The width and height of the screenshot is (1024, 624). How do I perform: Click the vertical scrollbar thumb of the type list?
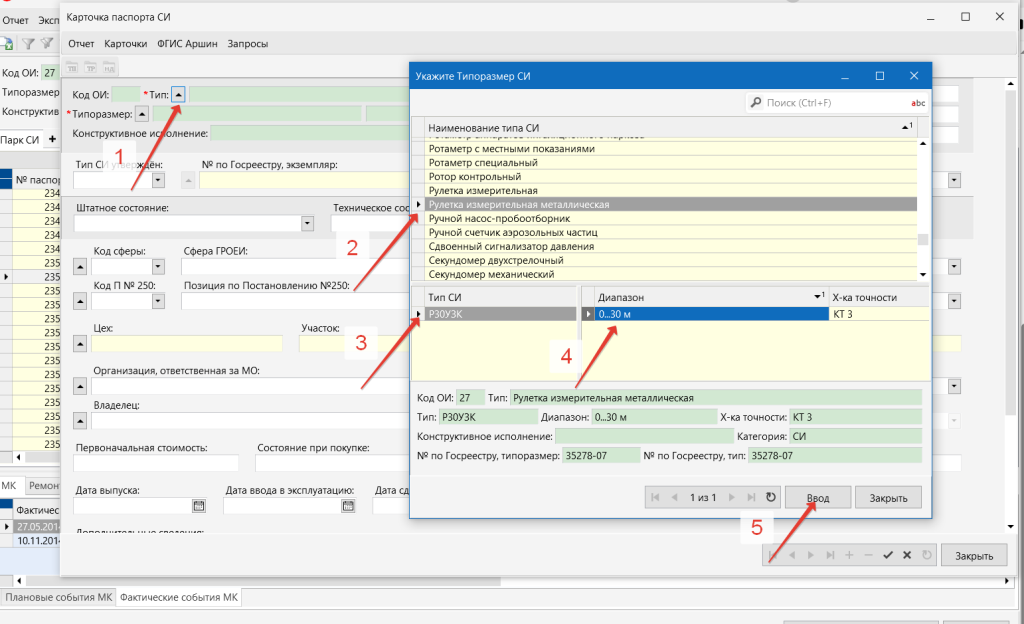923,240
